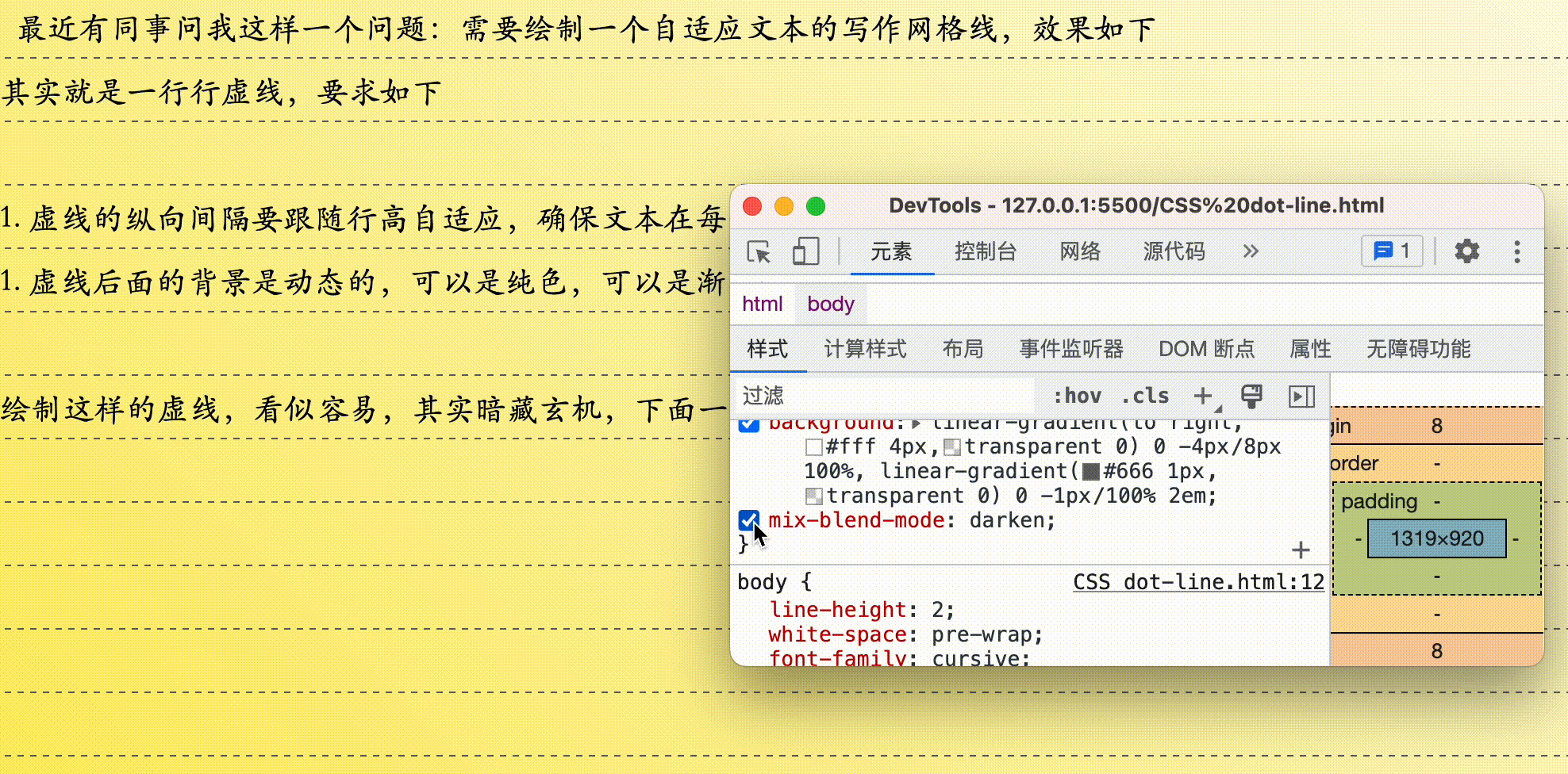Show the computed styles sidebar icon
The image size is (1568, 774).
1303,396
